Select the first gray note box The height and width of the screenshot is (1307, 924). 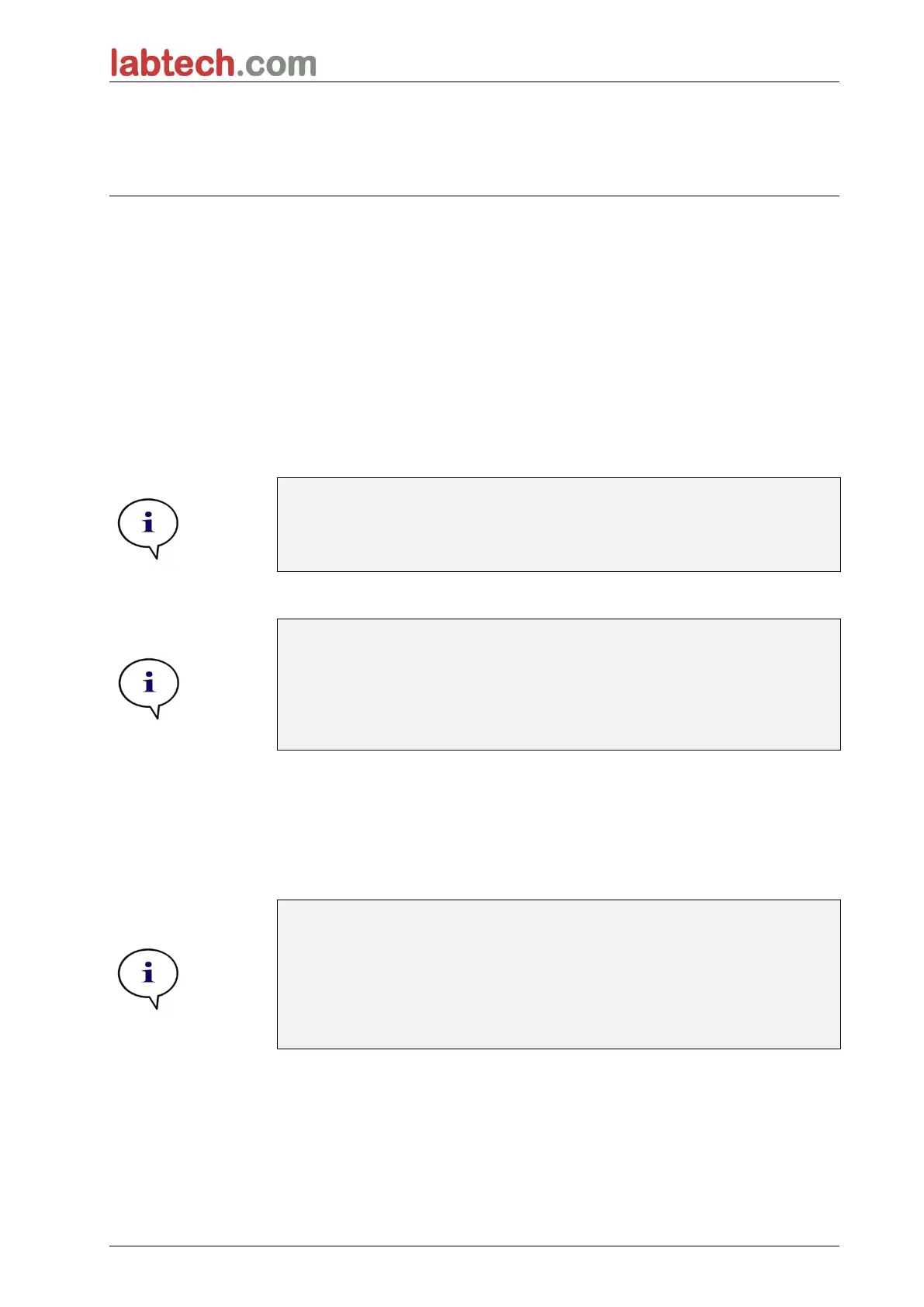(559, 525)
